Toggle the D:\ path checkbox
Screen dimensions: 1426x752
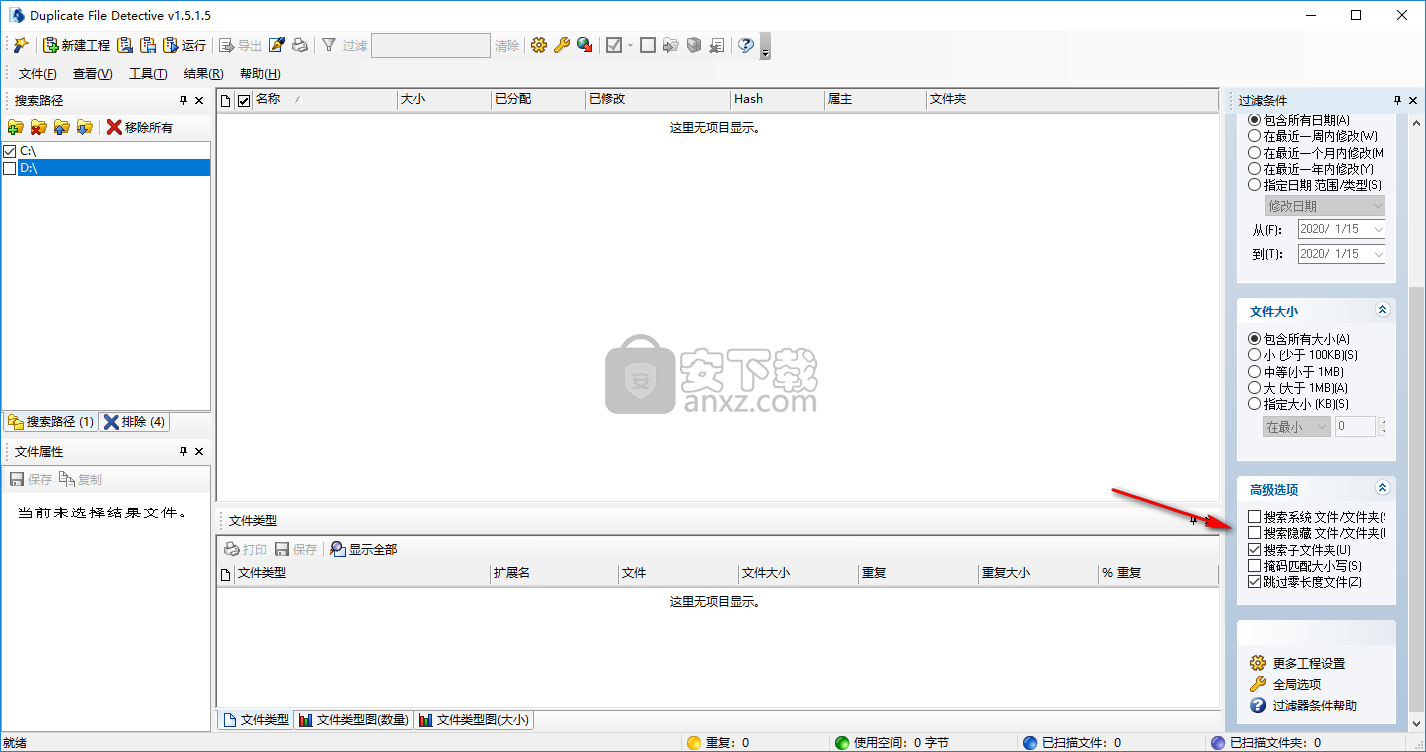pyautogui.click(x=10, y=168)
